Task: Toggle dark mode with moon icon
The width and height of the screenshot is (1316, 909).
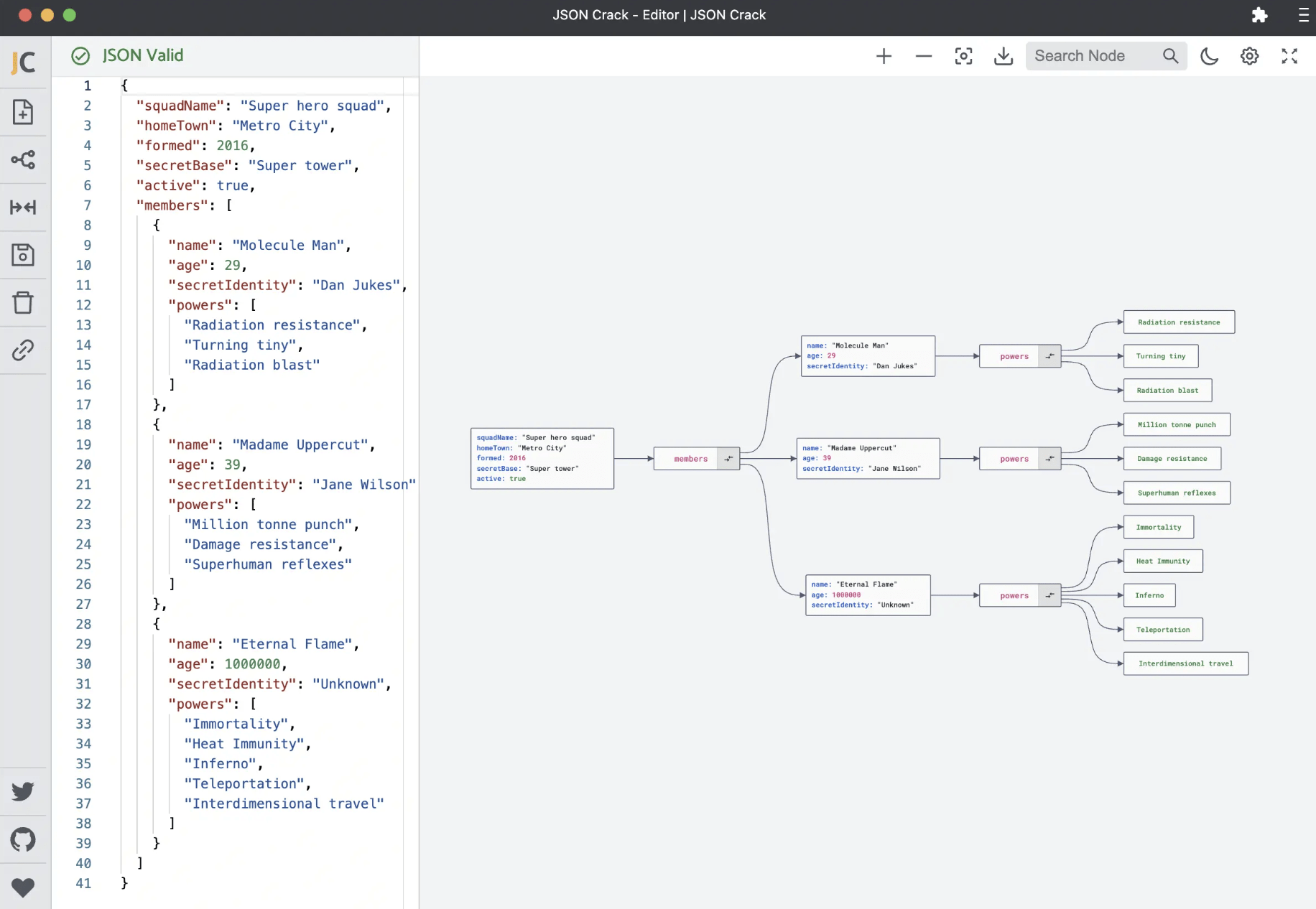Action: [1210, 56]
